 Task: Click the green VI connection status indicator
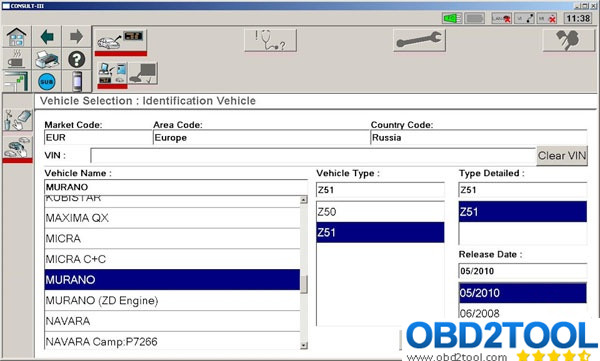(452, 18)
